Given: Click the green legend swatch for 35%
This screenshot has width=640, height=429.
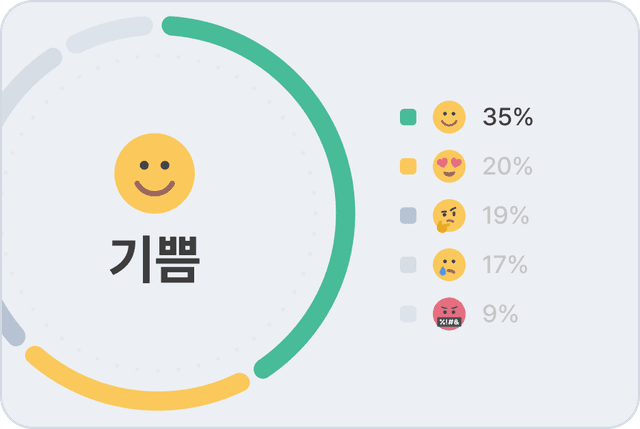Looking at the screenshot, I should tap(408, 117).
